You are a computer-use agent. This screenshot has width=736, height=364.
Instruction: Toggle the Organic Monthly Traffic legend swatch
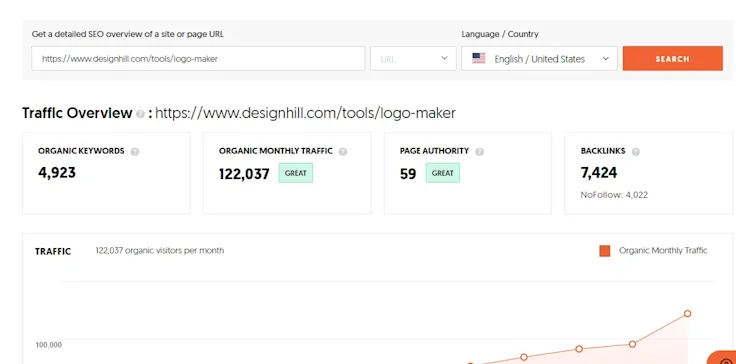point(605,251)
